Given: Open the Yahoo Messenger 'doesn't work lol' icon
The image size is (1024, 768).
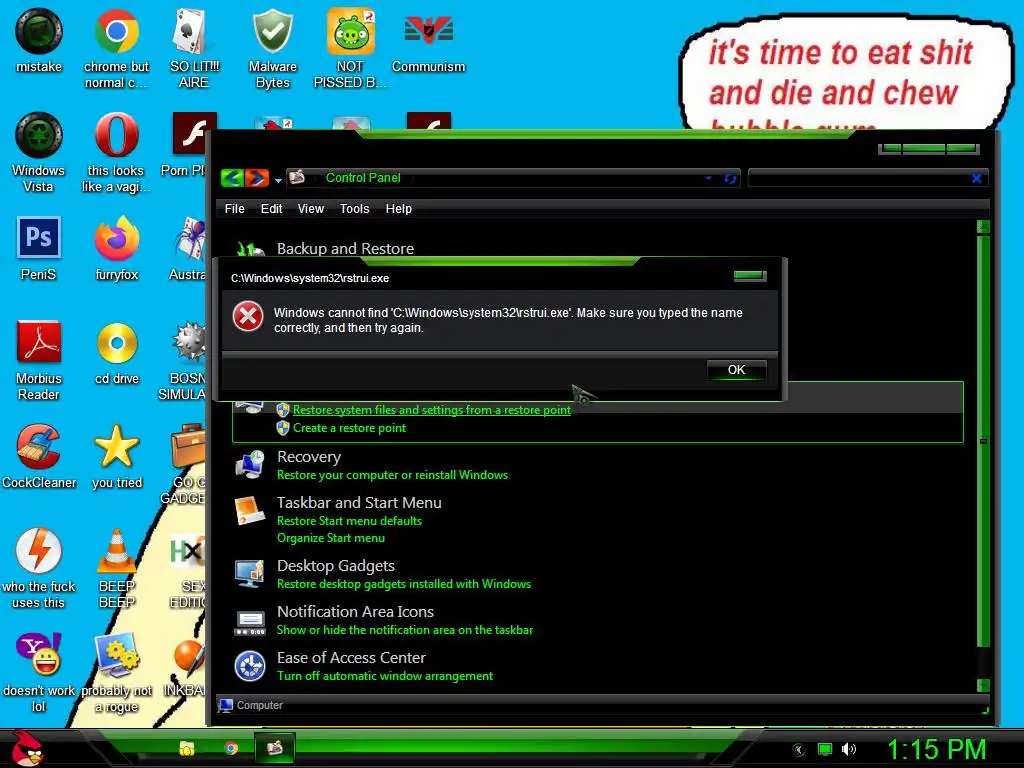Looking at the screenshot, I should [x=39, y=672].
